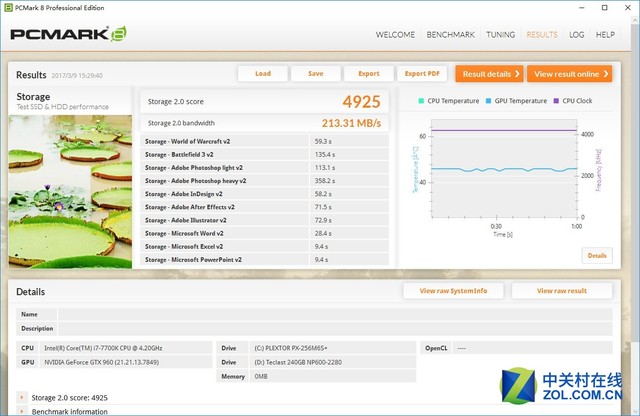Click the 358.2 s result value

point(324,180)
